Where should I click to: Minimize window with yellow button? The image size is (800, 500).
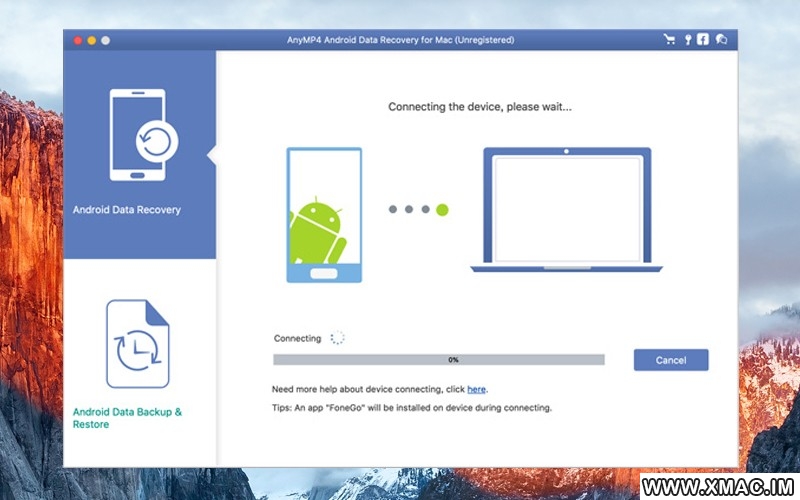click(x=91, y=40)
